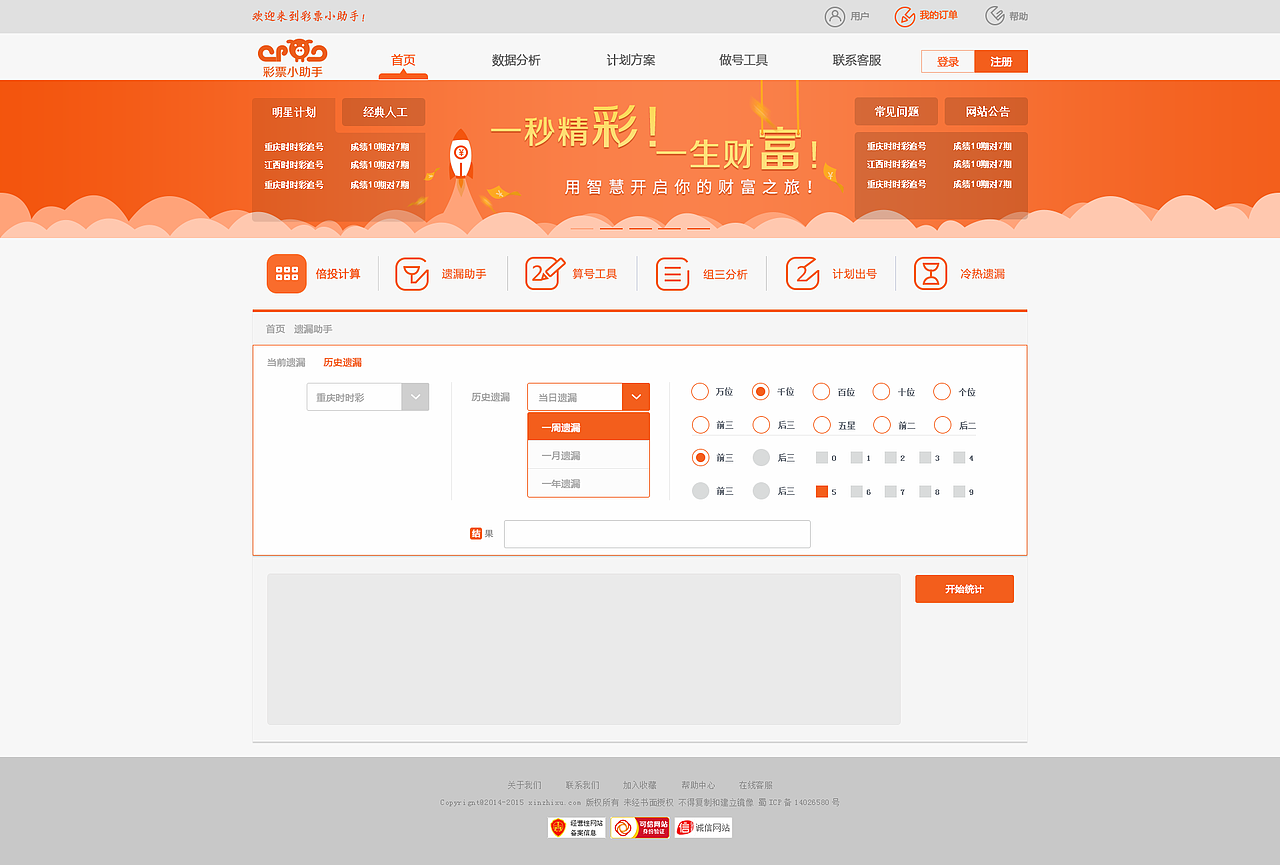The height and width of the screenshot is (865, 1280).
Task: Open 帮助中心 footer link
Action: coord(698,785)
